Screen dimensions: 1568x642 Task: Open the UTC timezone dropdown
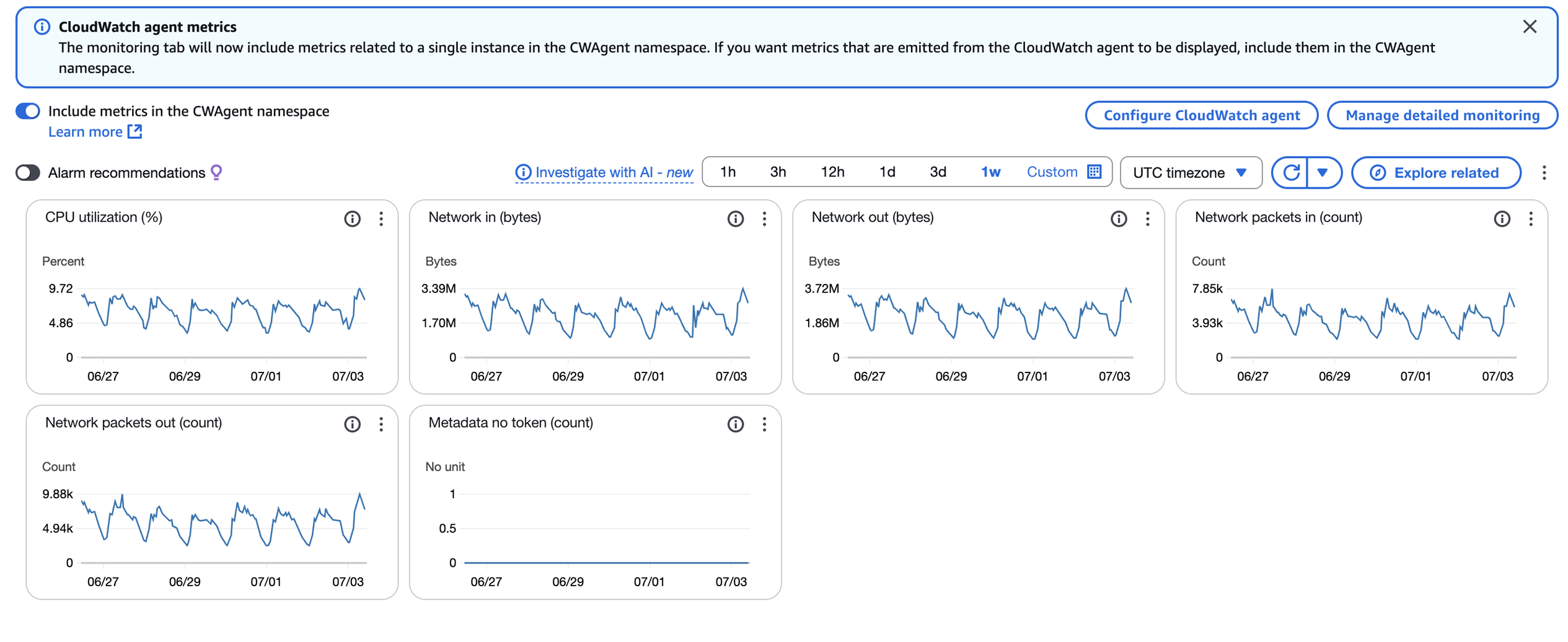1190,173
